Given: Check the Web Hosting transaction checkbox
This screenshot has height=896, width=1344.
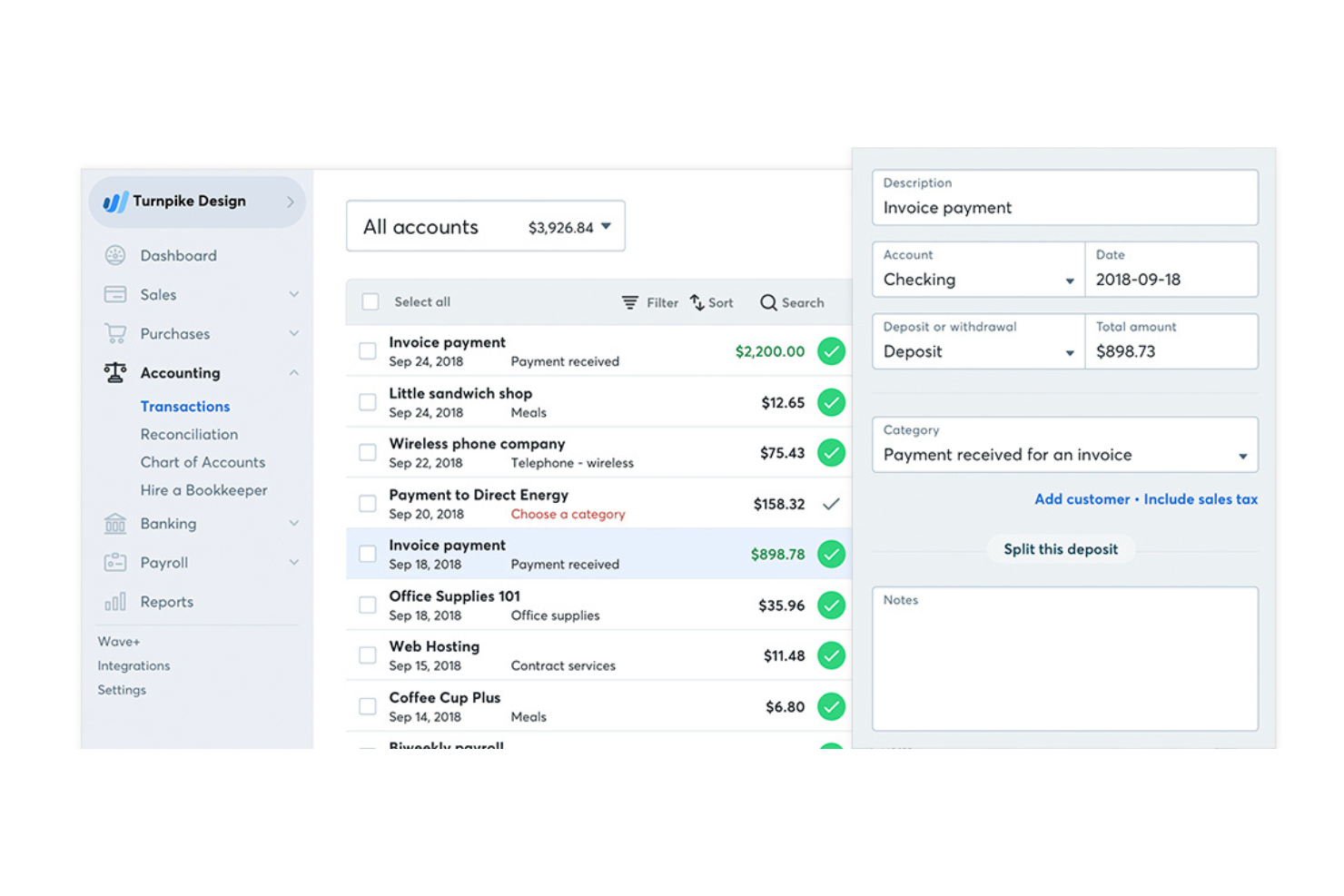Looking at the screenshot, I should 367,655.
